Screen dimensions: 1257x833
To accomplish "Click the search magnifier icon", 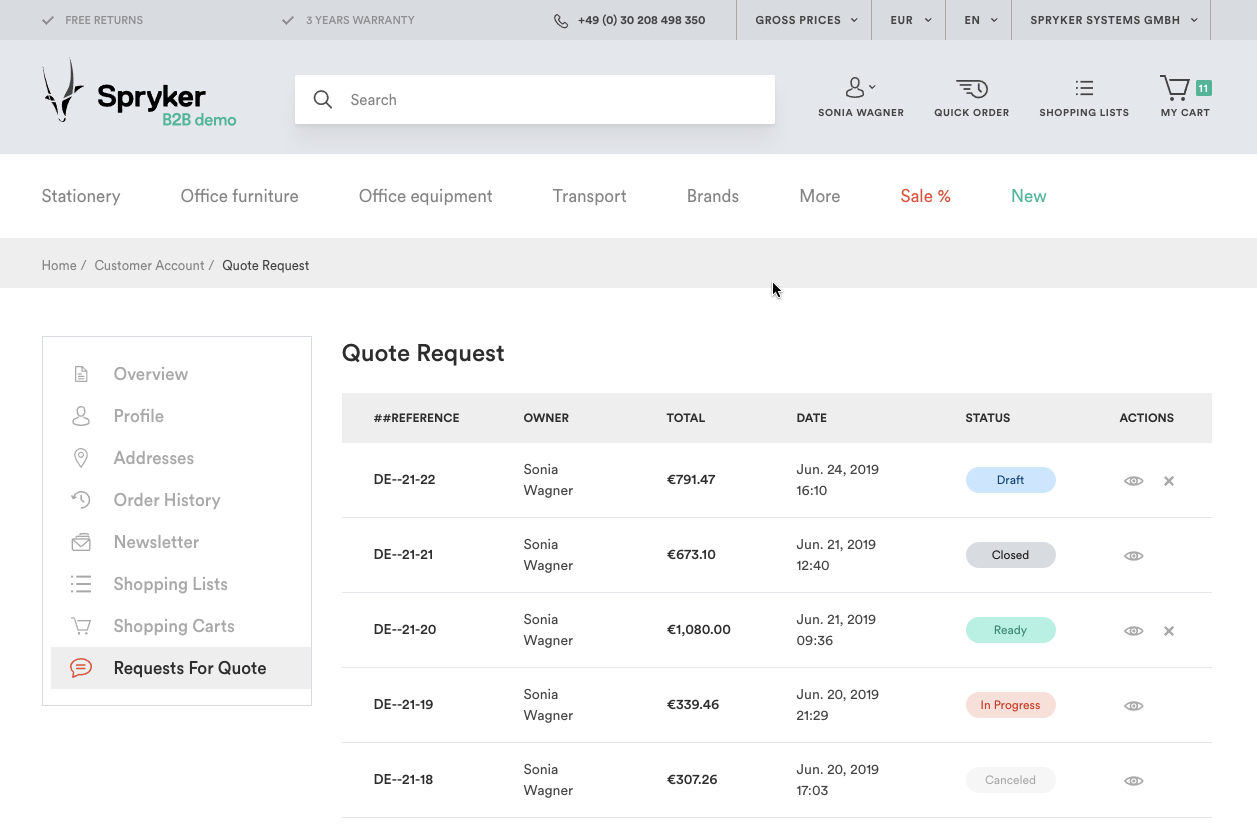I will tap(323, 99).
